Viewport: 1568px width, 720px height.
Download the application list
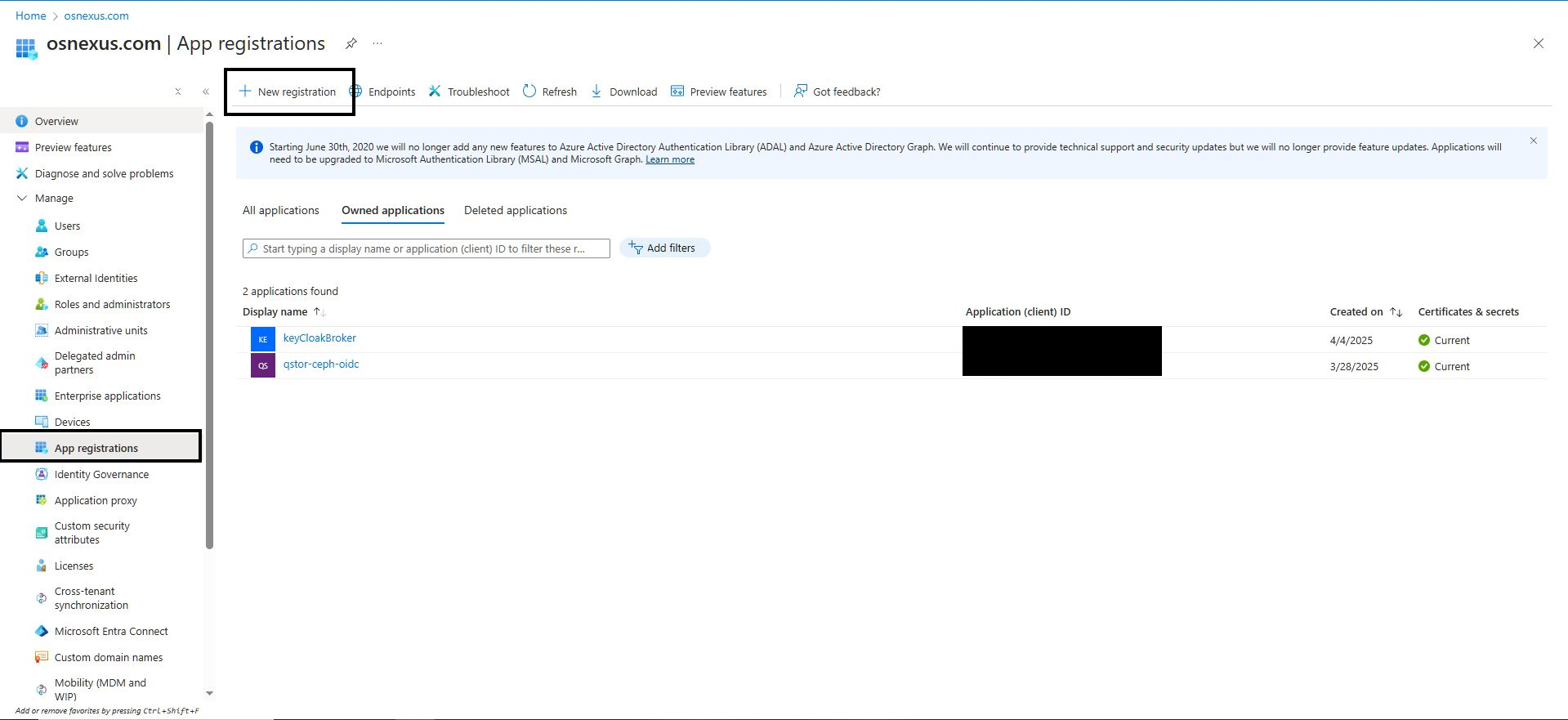click(x=623, y=92)
